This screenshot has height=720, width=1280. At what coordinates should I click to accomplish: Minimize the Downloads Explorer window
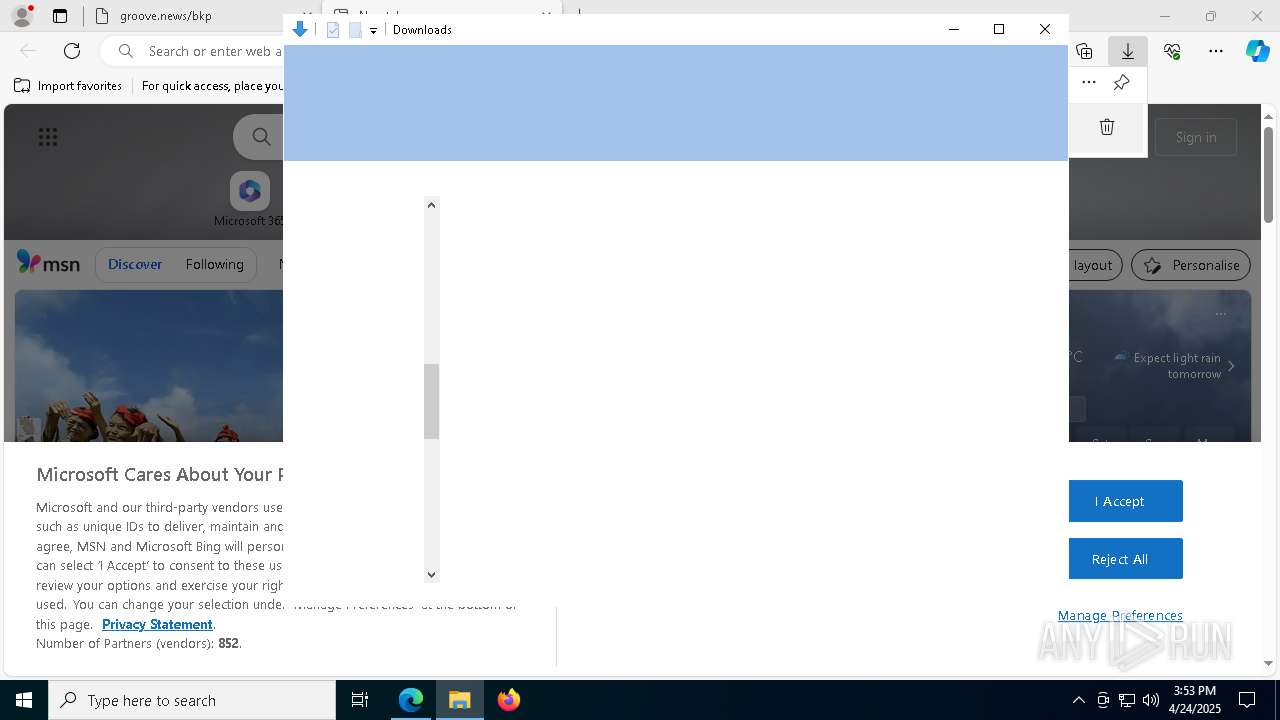pyautogui.click(x=954, y=29)
